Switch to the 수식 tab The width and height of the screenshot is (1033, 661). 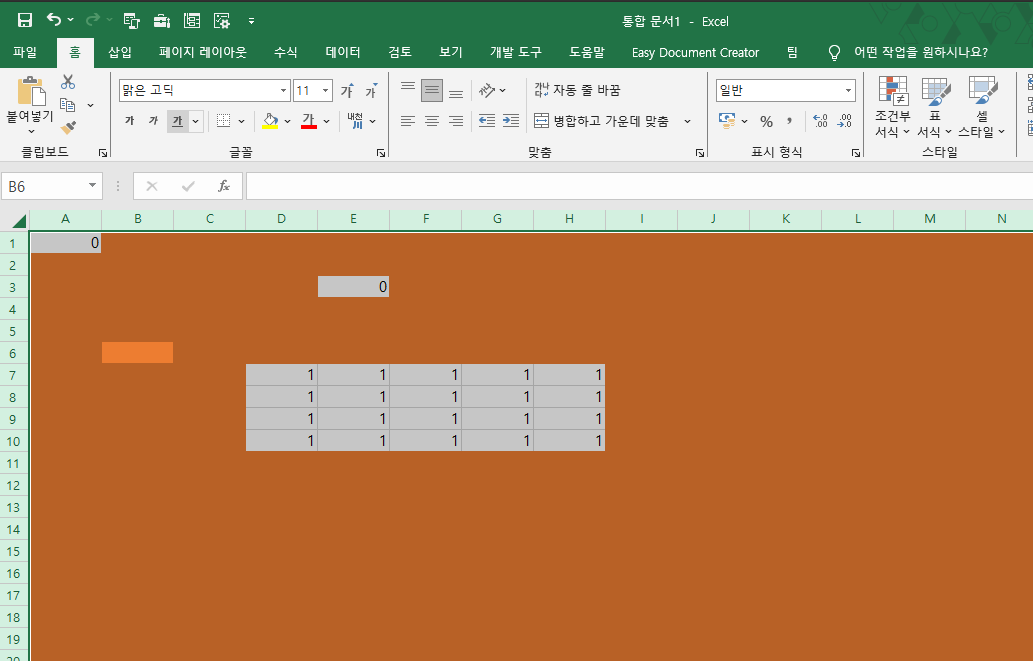(x=286, y=52)
